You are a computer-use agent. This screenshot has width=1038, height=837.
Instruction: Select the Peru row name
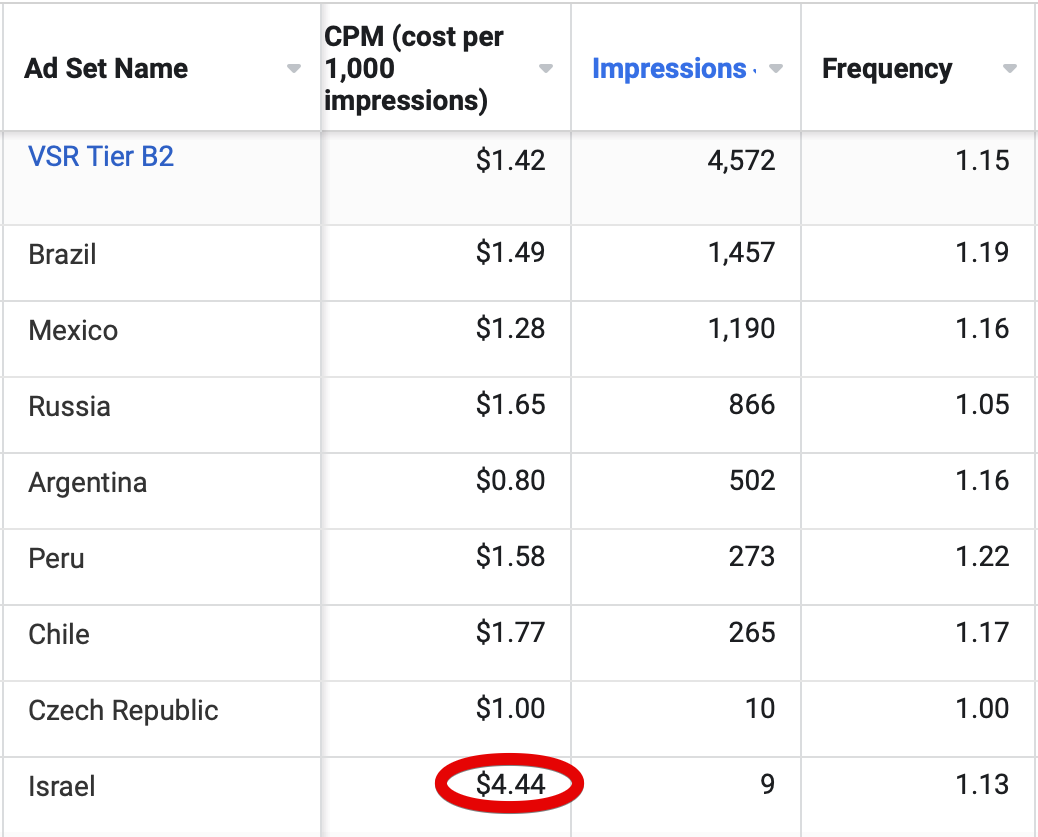(x=56, y=558)
